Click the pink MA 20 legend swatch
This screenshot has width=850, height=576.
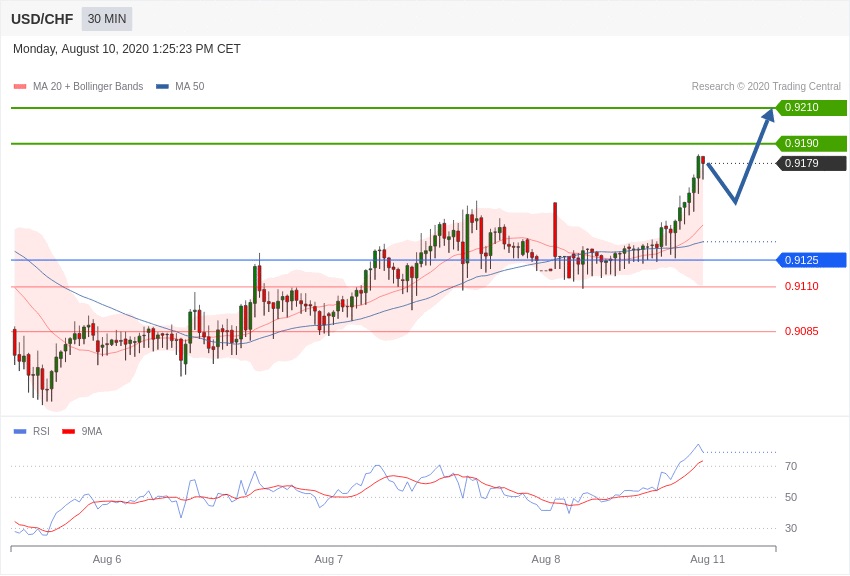(20, 86)
